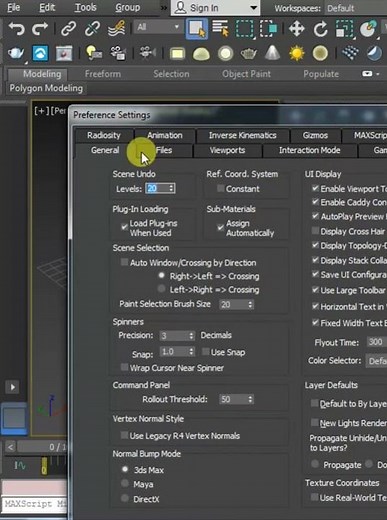This screenshot has width=387, height=520.
Task: Open the Select by Name list
Action: tap(220, 28)
